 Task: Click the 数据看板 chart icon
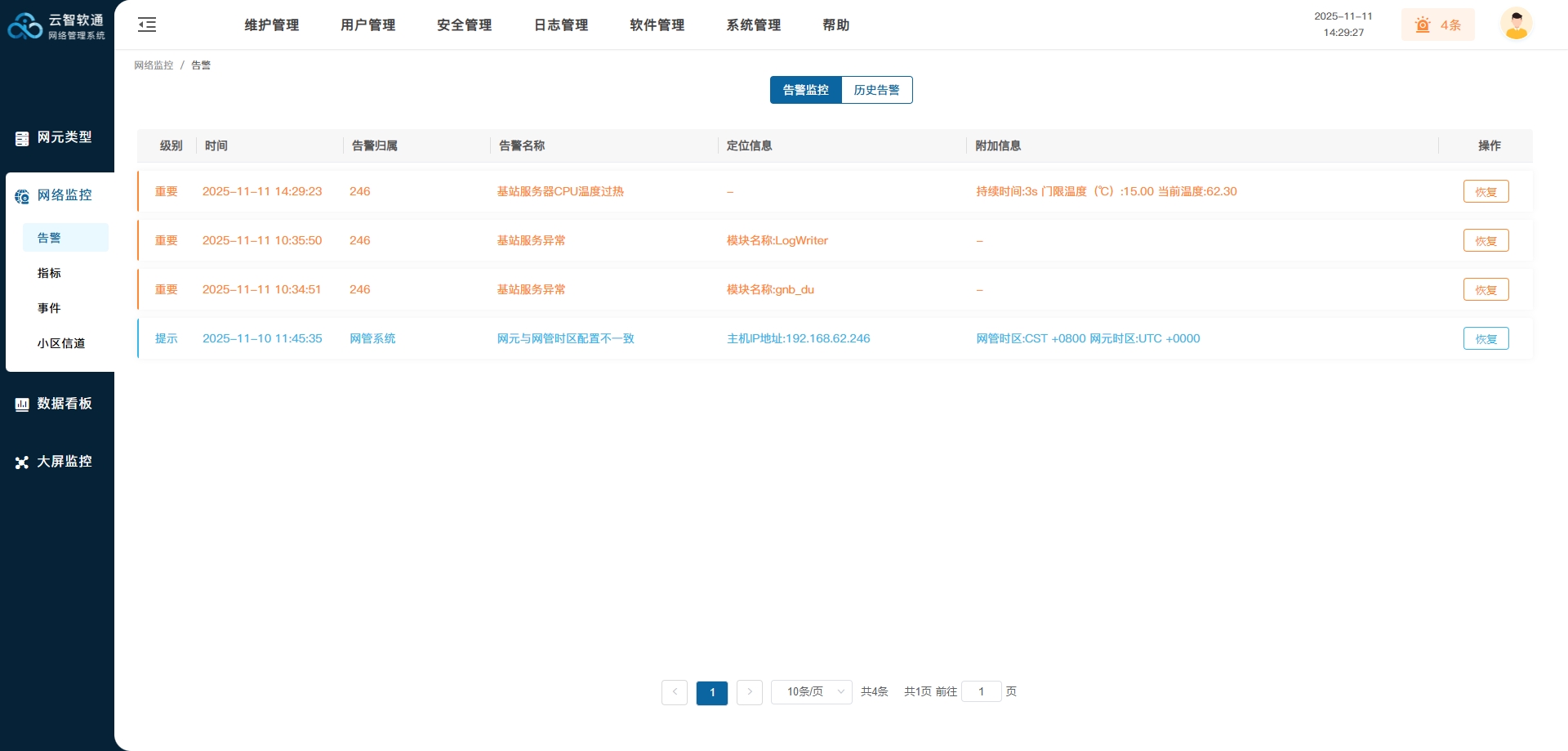[x=22, y=405]
